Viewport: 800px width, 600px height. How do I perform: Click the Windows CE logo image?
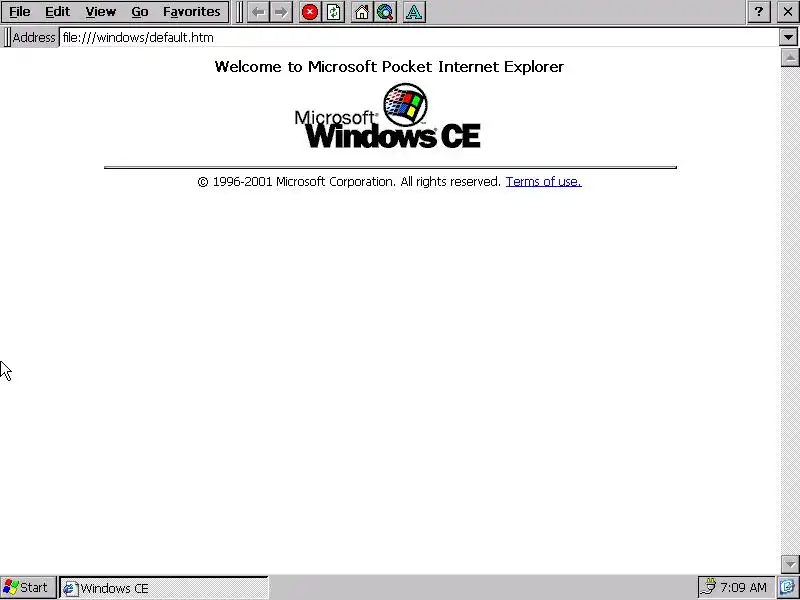coord(388,116)
